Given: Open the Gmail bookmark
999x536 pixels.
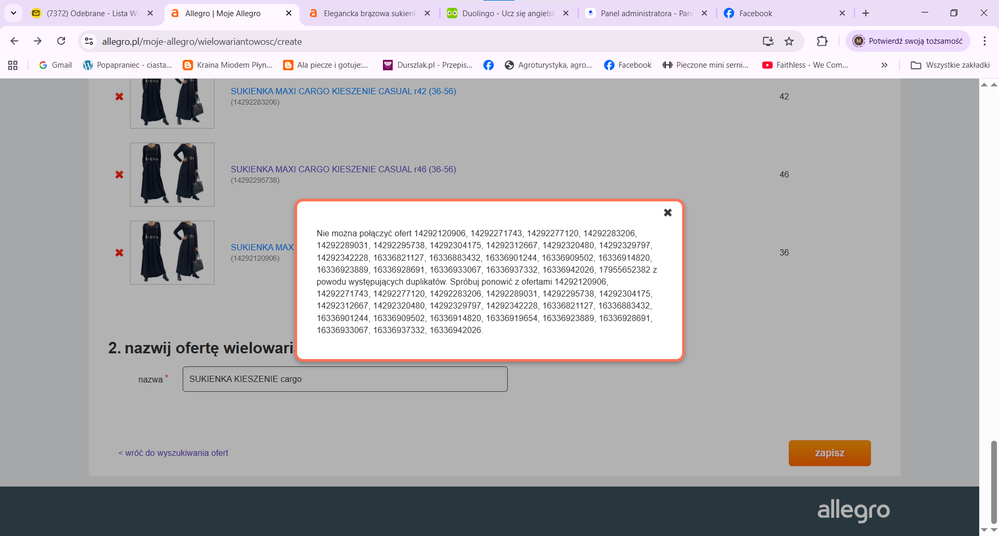Looking at the screenshot, I should [55, 65].
